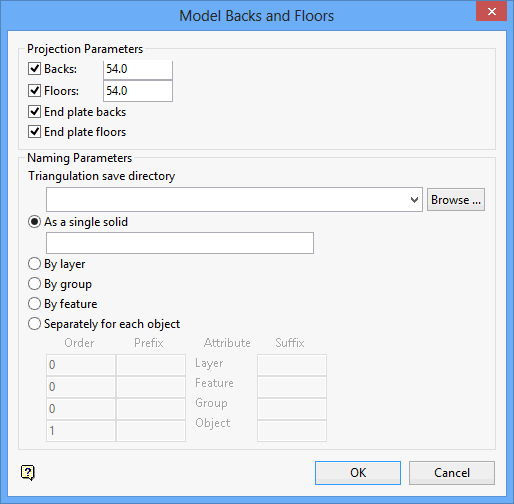Close the Model Backs and Floors dialog
Viewport: 514px width, 504px height.
click(x=491, y=12)
